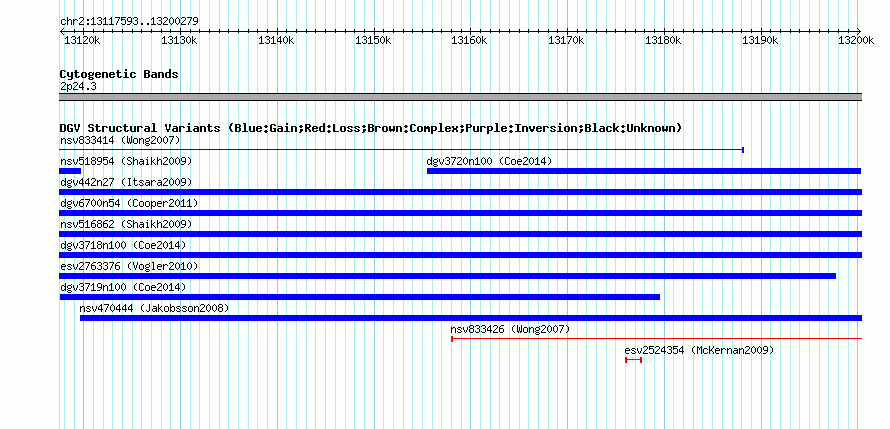
Task: Select the 2p24.3 band label
Action: point(78,86)
